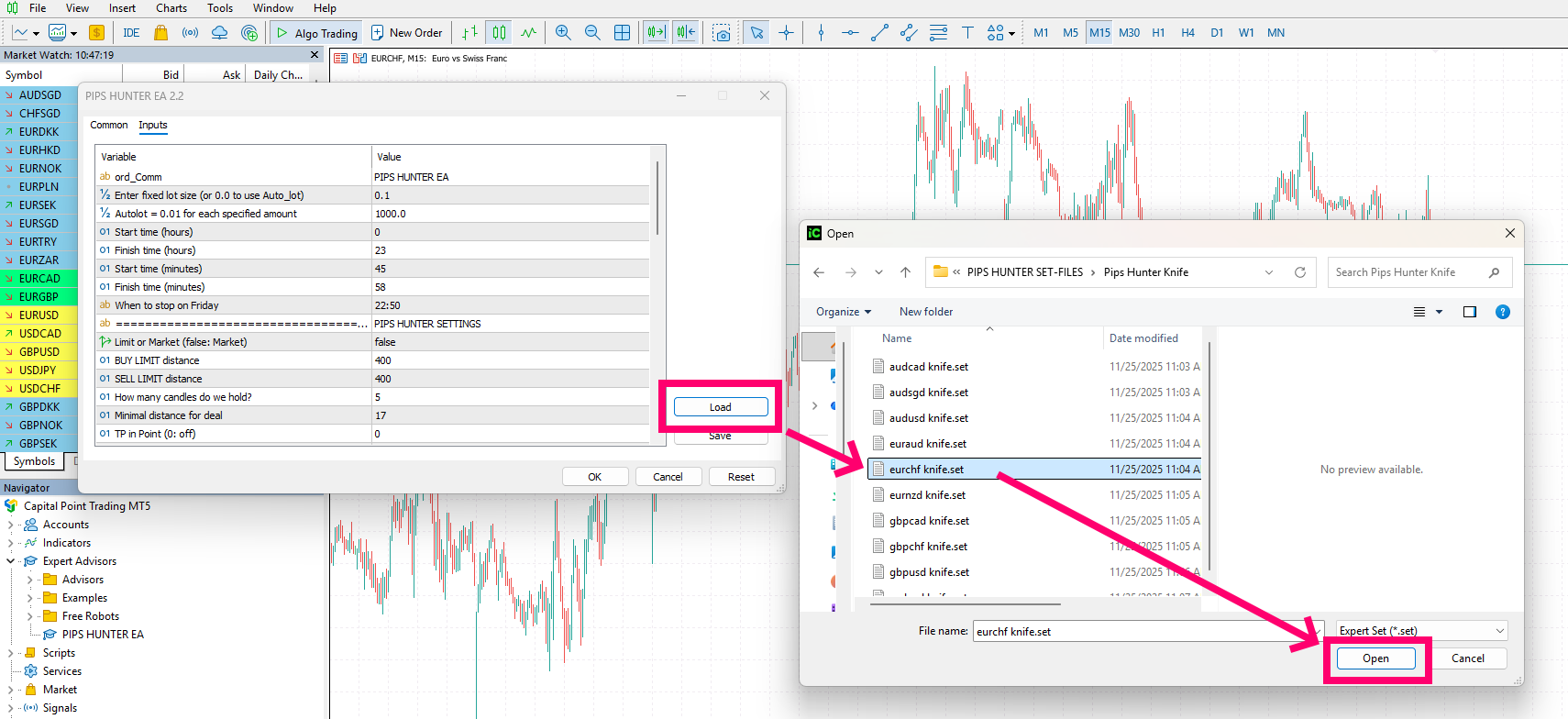Click the file list horizontal scrollbar

click(965, 603)
